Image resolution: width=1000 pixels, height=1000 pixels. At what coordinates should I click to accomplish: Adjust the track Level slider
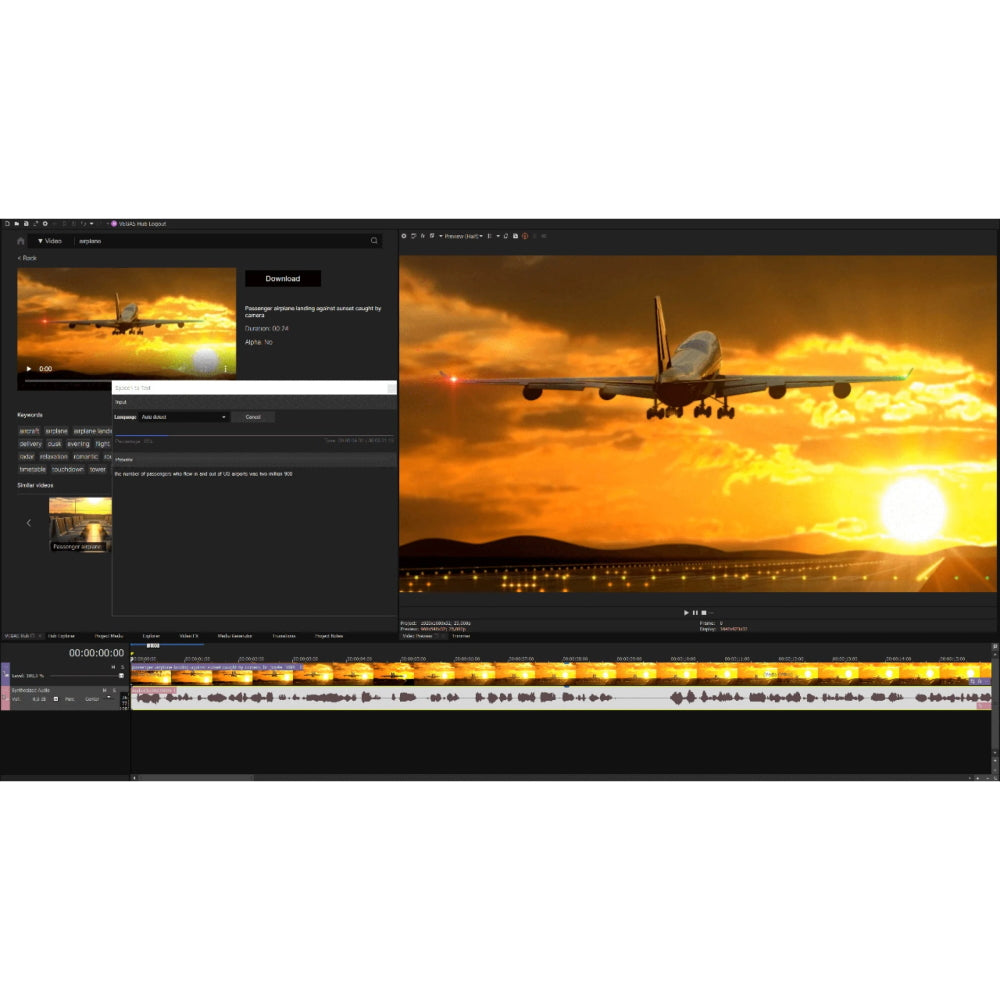click(x=120, y=675)
